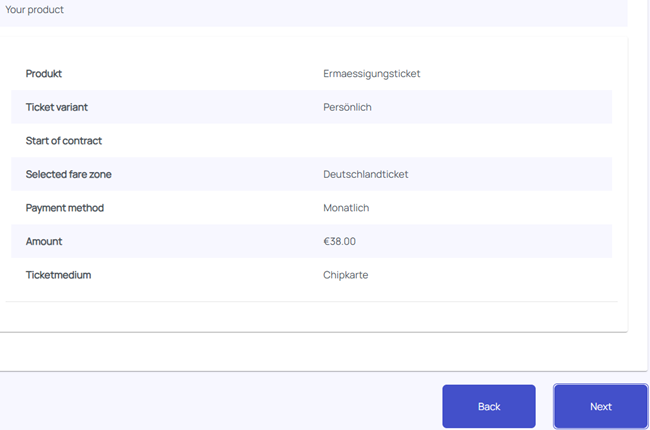Image resolution: width=650 pixels, height=430 pixels.
Task: Click the €38.00 amount value
Action: click(x=339, y=241)
